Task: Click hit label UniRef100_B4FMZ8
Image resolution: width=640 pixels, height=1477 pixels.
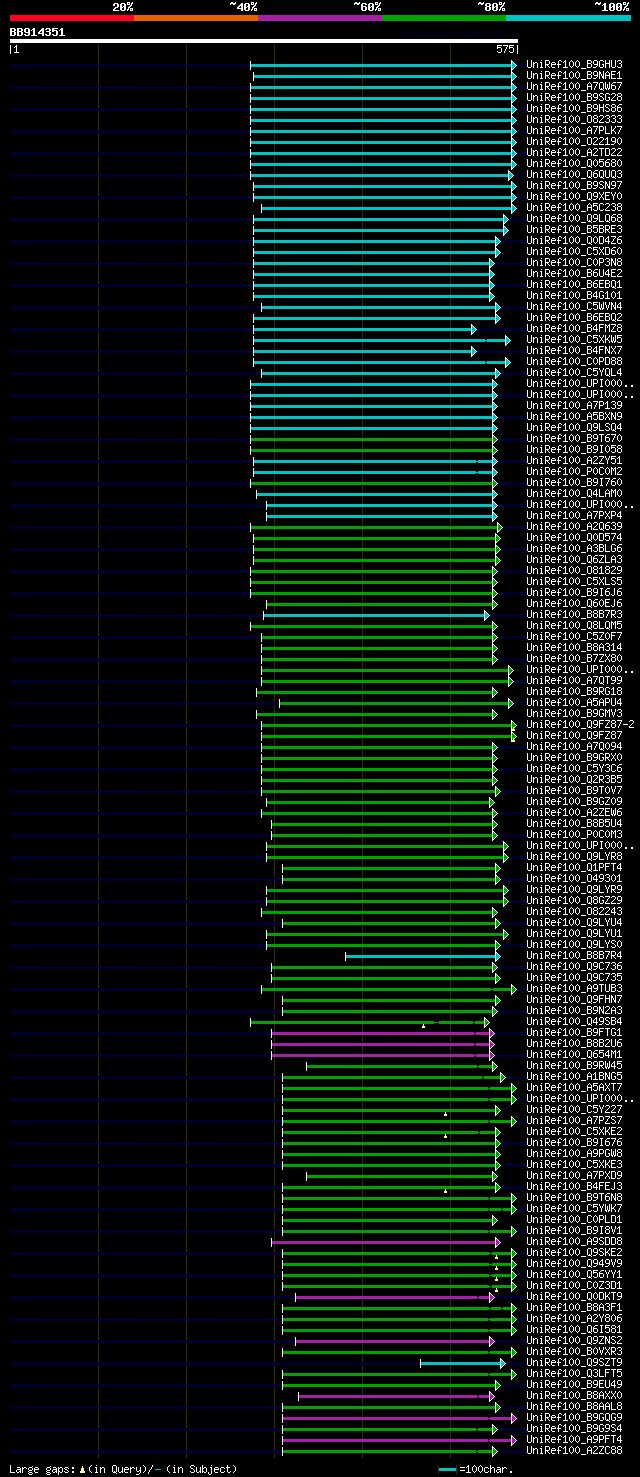Action: pos(574,328)
